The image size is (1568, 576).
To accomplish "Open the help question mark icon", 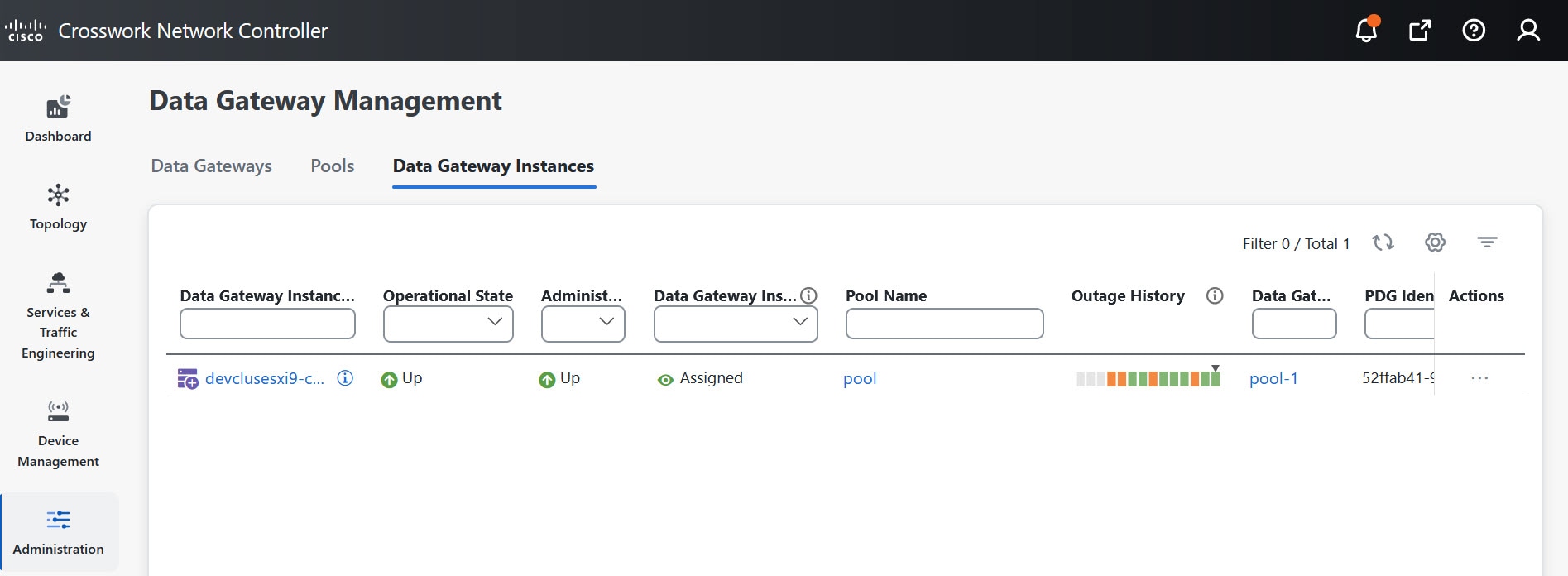I will coord(1474,31).
